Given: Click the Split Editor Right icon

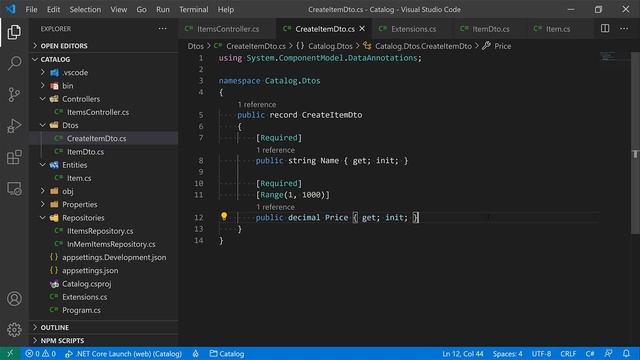Looking at the screenshot, I should coord(605,28).
